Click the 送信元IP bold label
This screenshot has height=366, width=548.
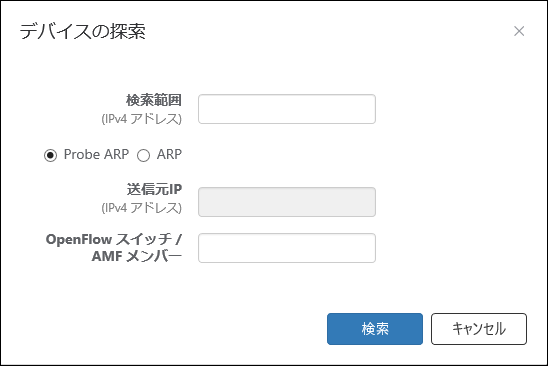click(154, 189)
